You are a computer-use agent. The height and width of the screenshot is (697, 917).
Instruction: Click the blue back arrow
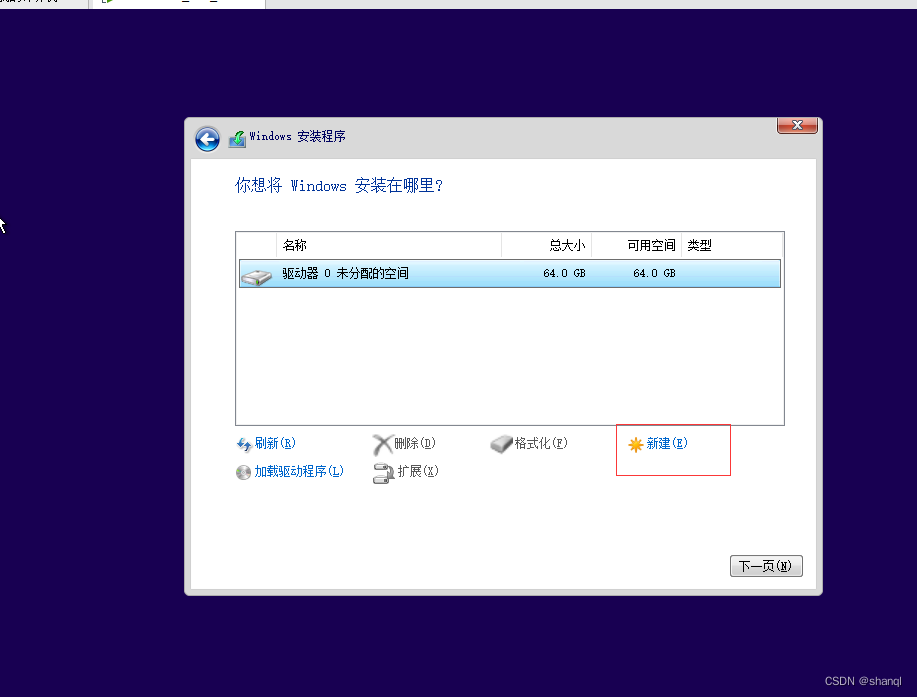[x=206, y=139]
